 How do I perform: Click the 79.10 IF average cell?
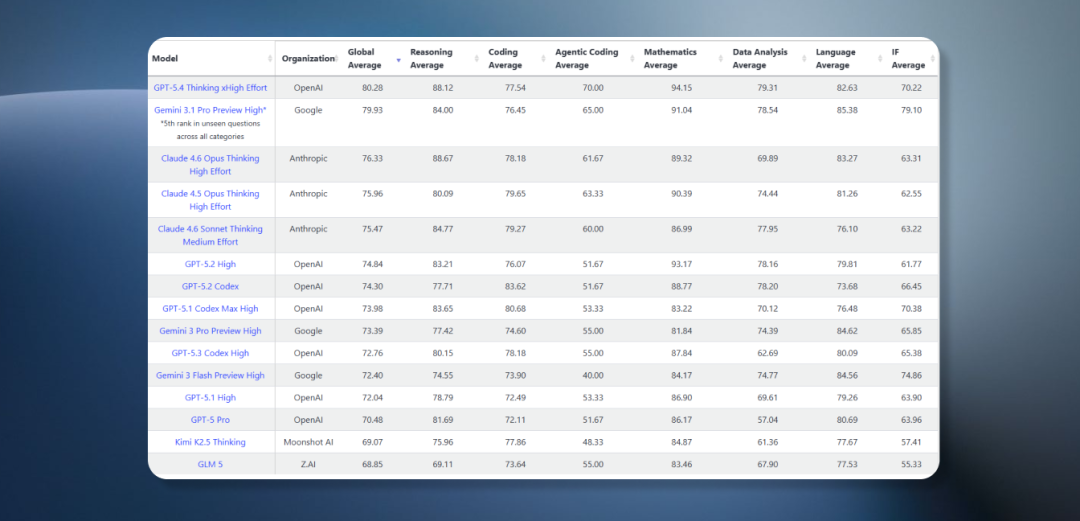(x=911, y=110)
